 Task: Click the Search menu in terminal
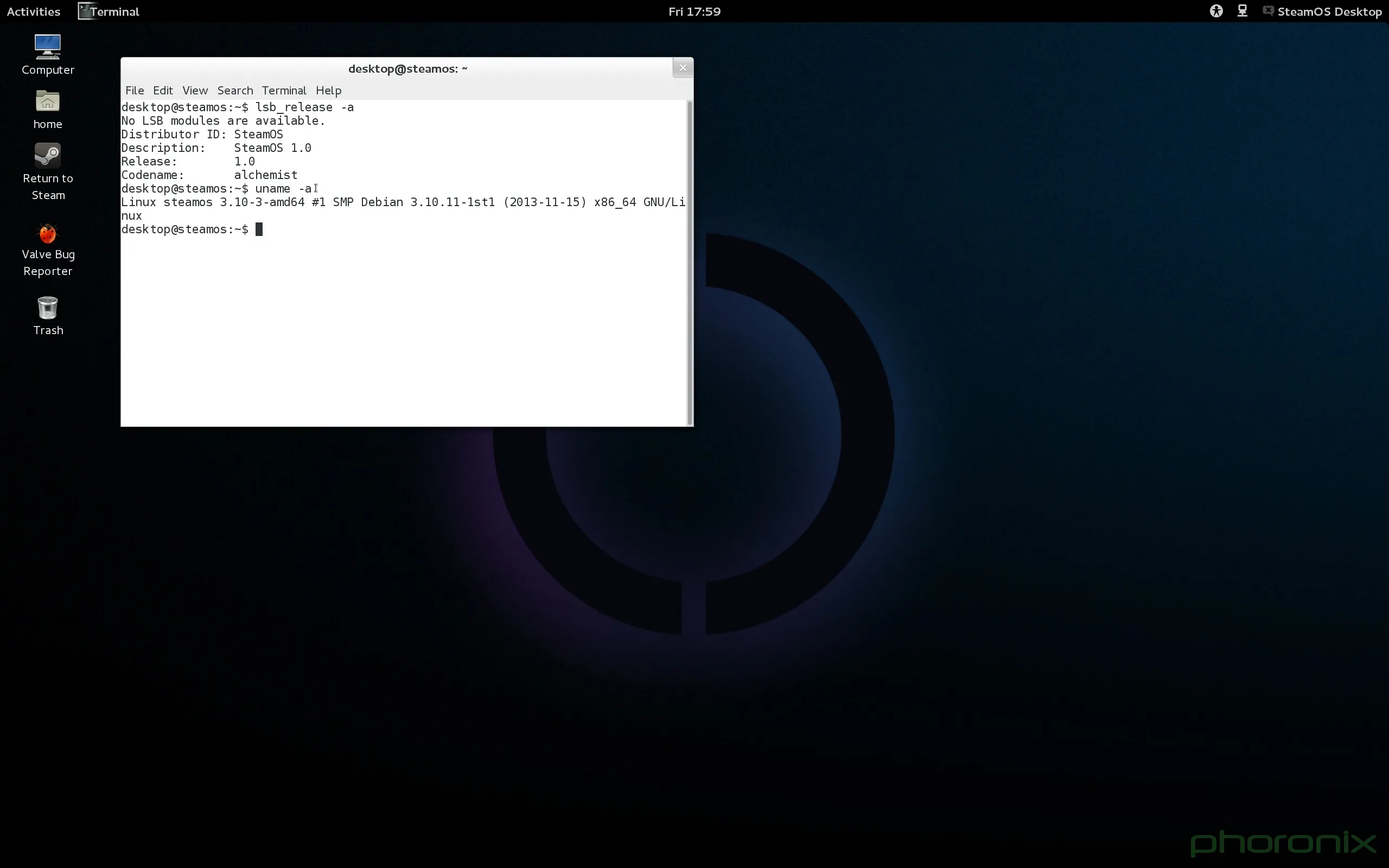235,90
